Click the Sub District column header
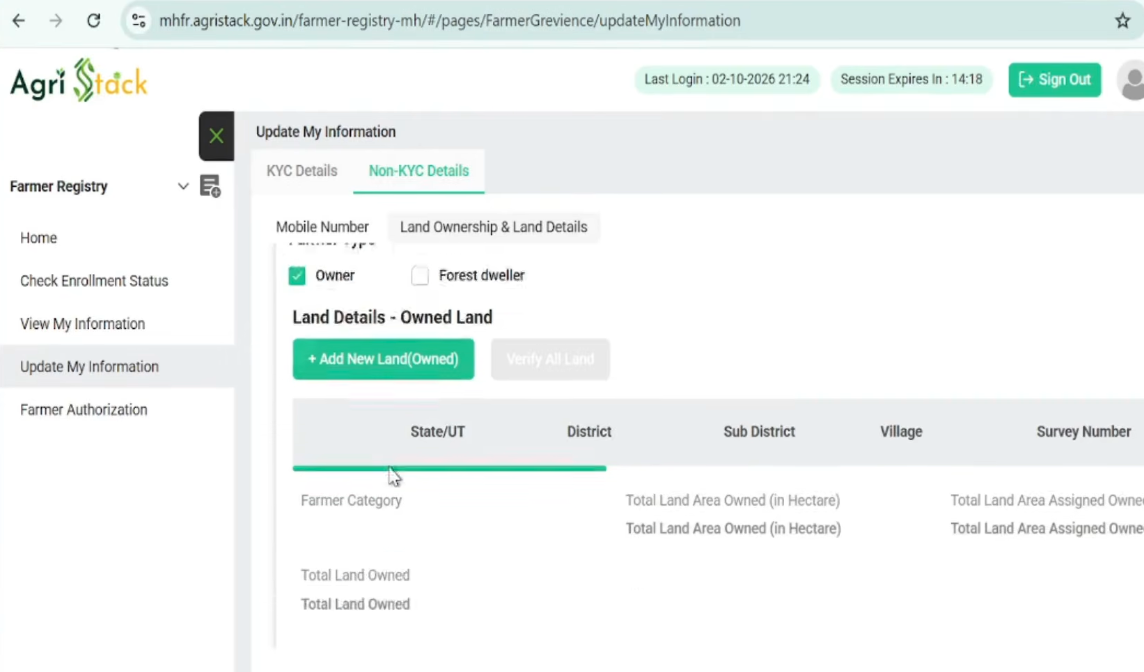The image size is (1144, 672). coord(759,432)
